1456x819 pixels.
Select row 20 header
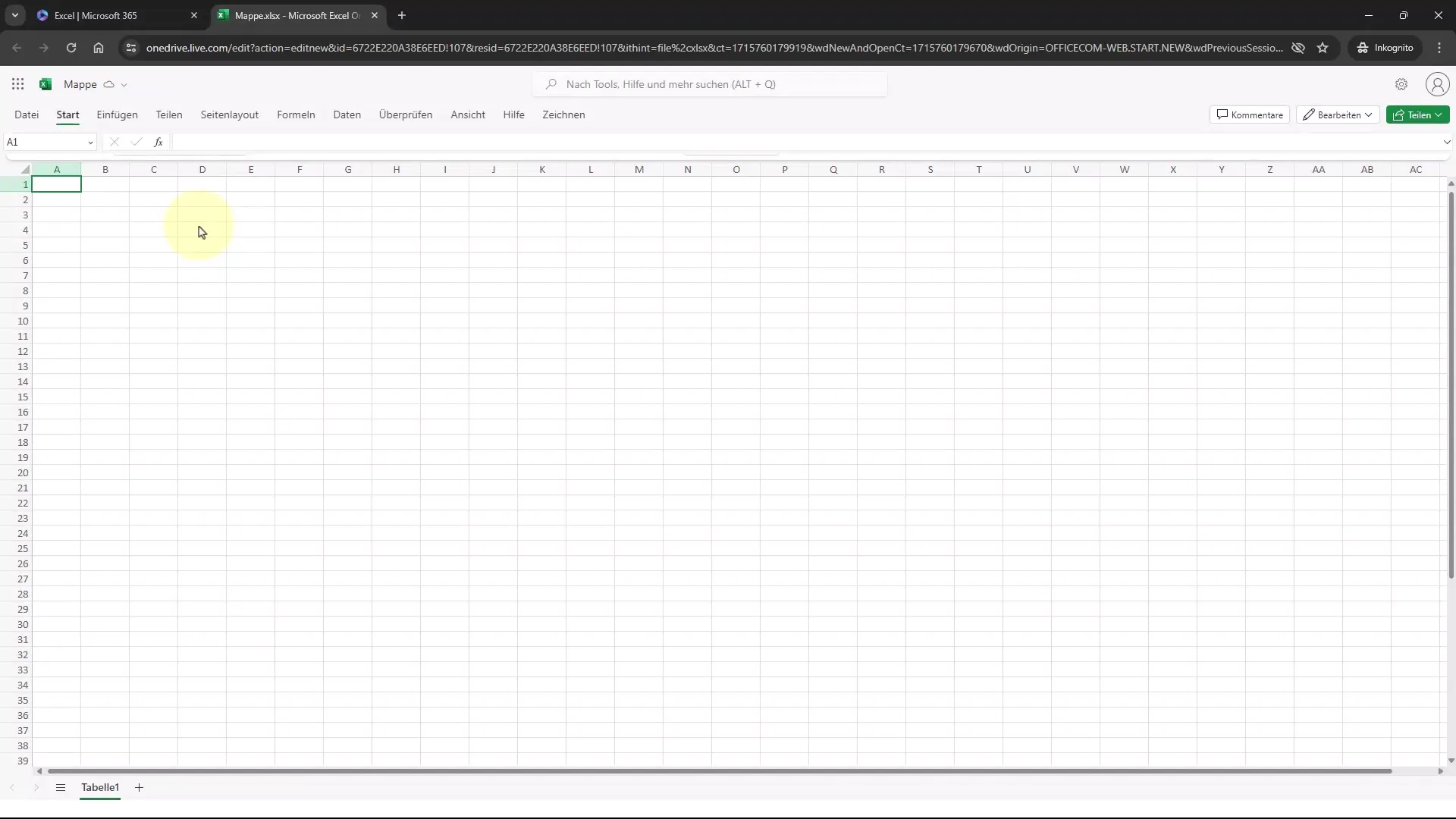tap(17, 472)
